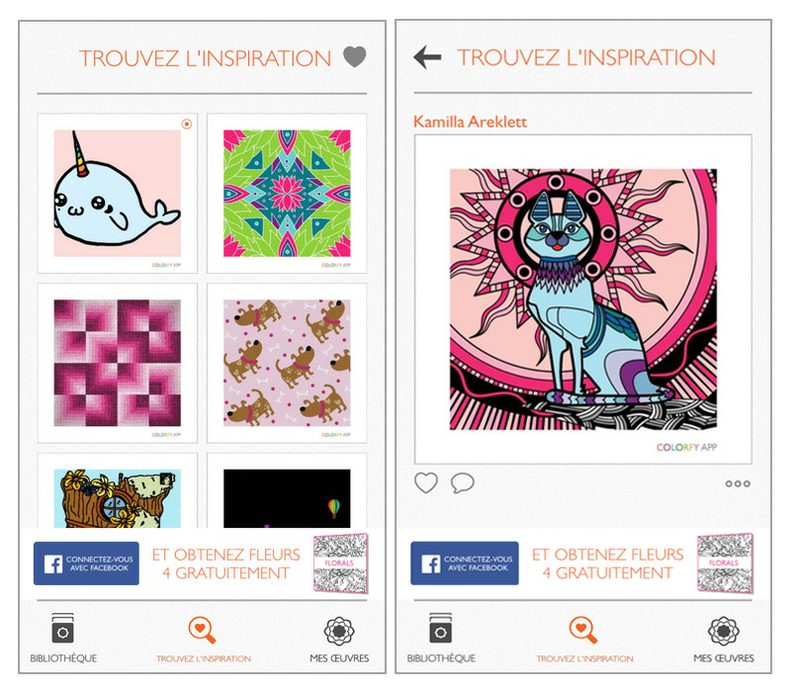The image size is (800, 692).
Task: Select Trouvez l'inspiration tab in left screen
Action: [x=203, y=640]
